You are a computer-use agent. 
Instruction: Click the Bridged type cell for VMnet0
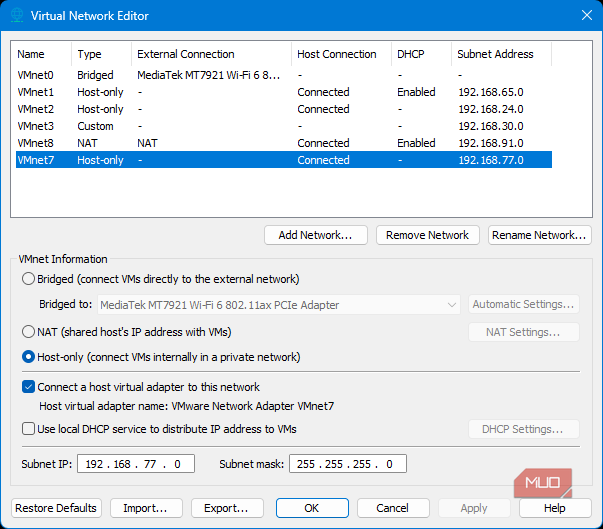(x=95, y=75)
